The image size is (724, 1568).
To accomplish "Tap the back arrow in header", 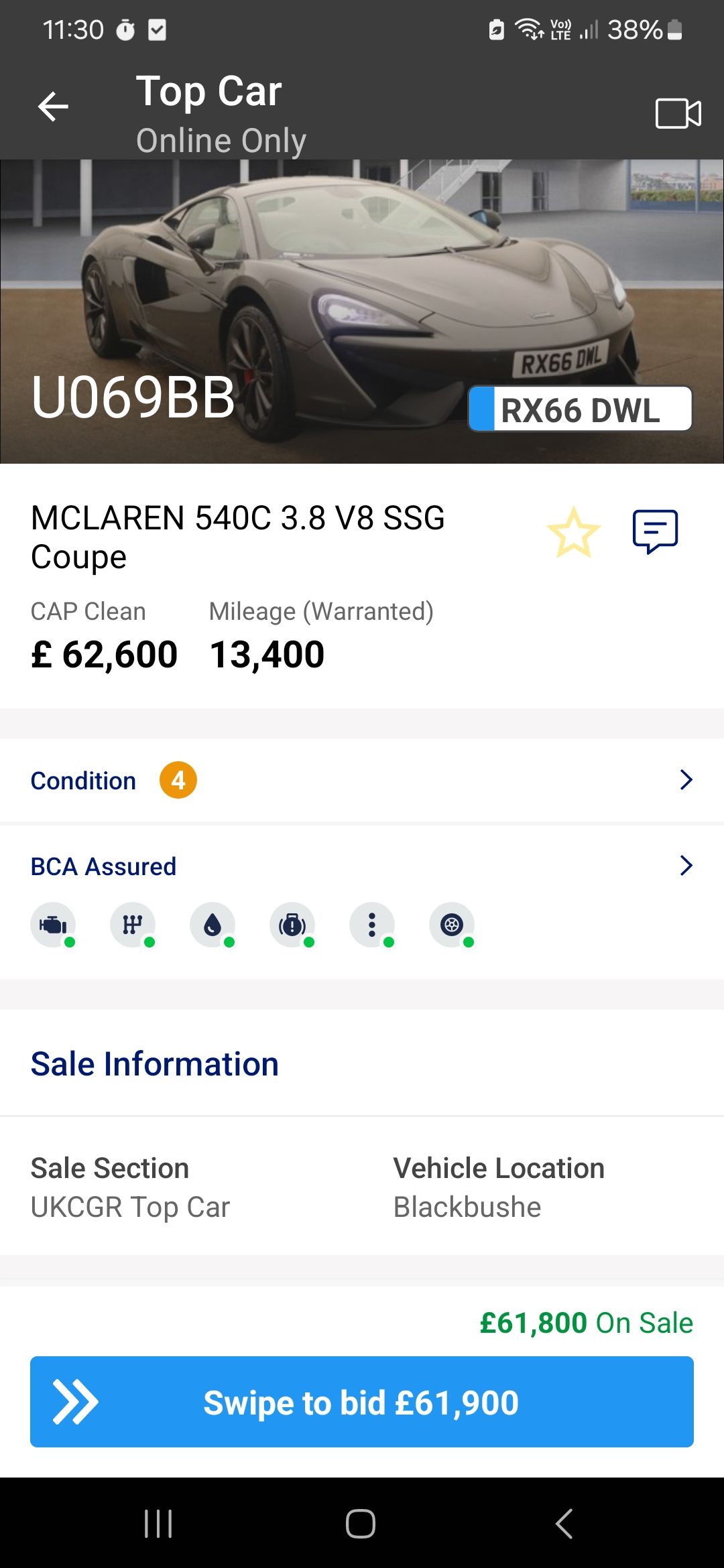I will pos(54,107).
